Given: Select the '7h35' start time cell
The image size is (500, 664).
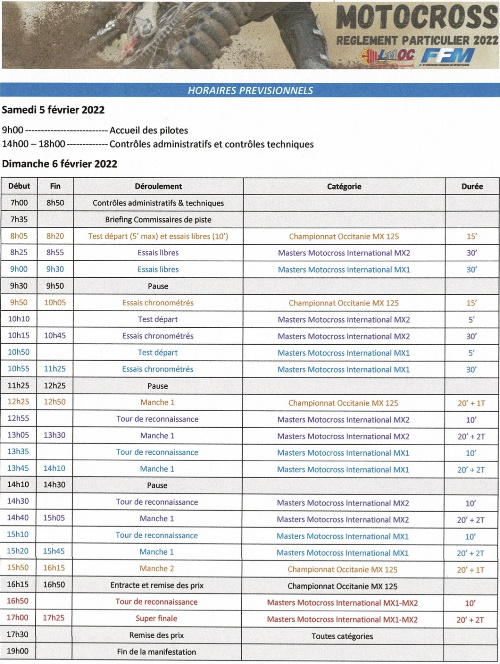Looking at the screenshot, I should tap(19, 219).
